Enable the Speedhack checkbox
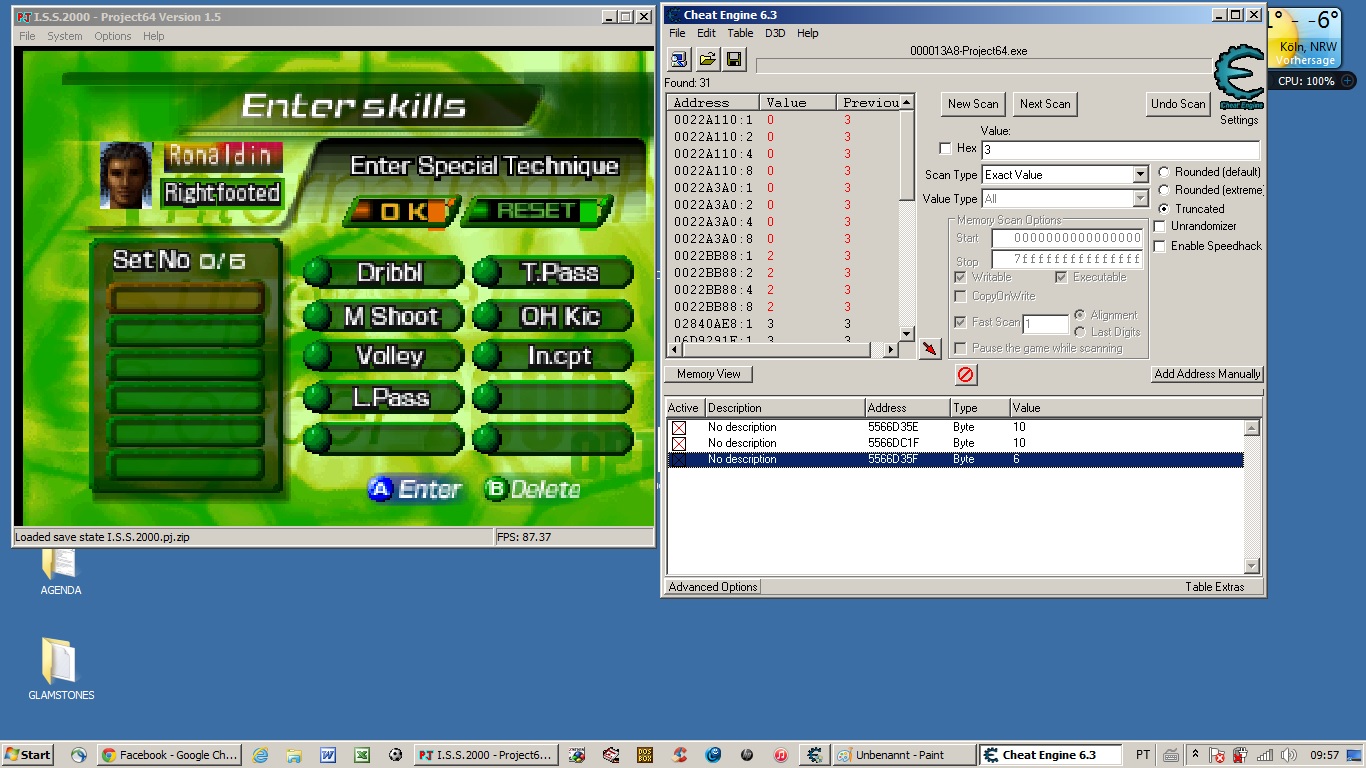This screenshot has height=768, width=1366. coord(1160,246)
